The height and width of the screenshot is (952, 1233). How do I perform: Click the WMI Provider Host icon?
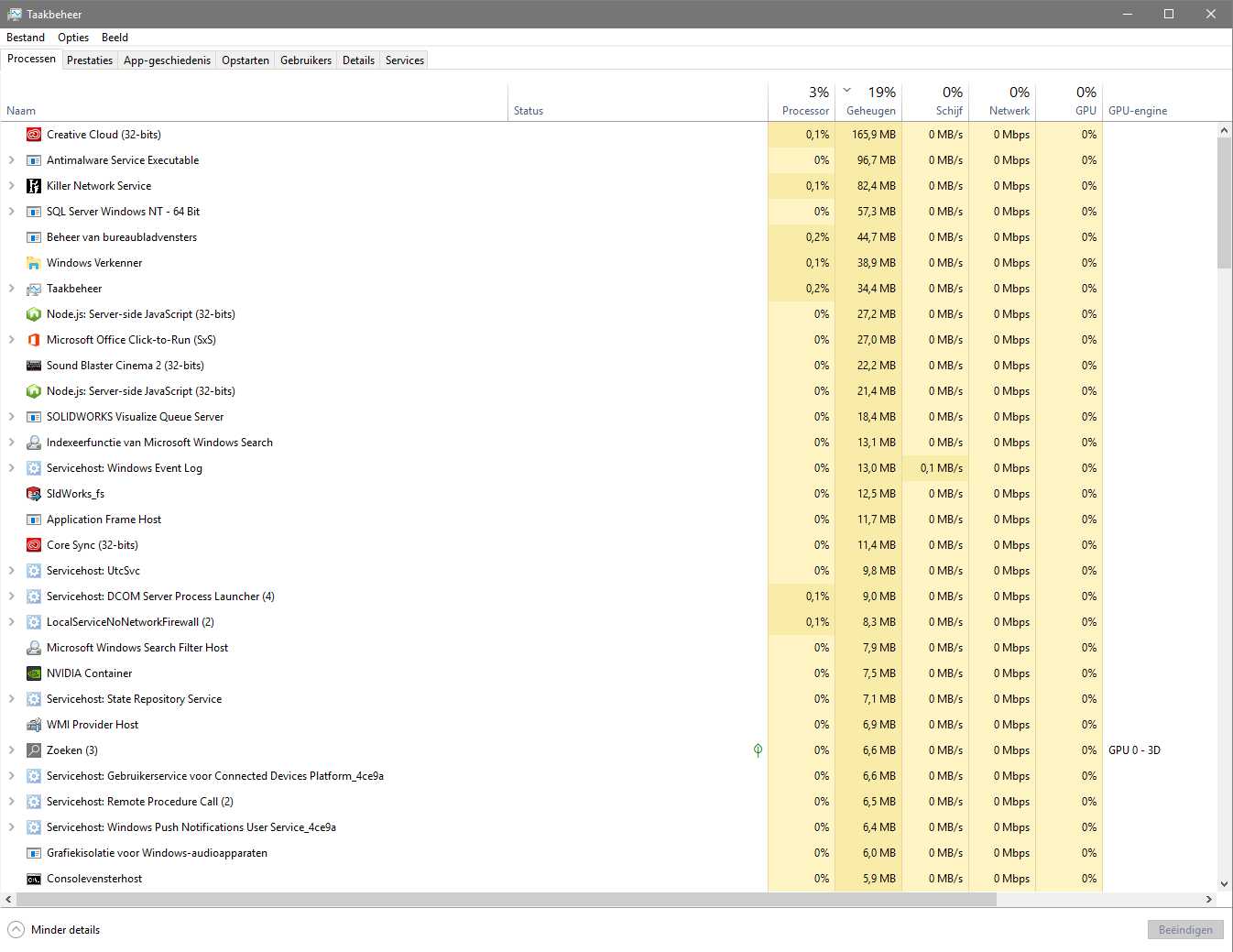[34, 725]
